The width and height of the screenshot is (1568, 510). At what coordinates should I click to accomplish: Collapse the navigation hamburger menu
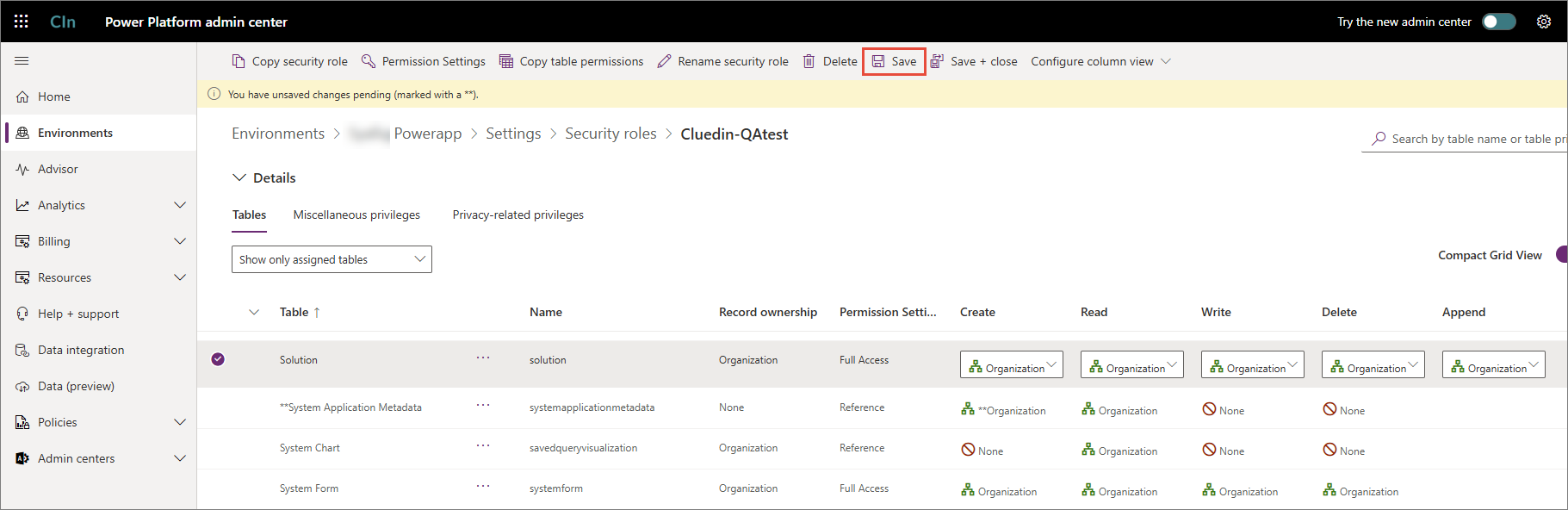point(22,60)
